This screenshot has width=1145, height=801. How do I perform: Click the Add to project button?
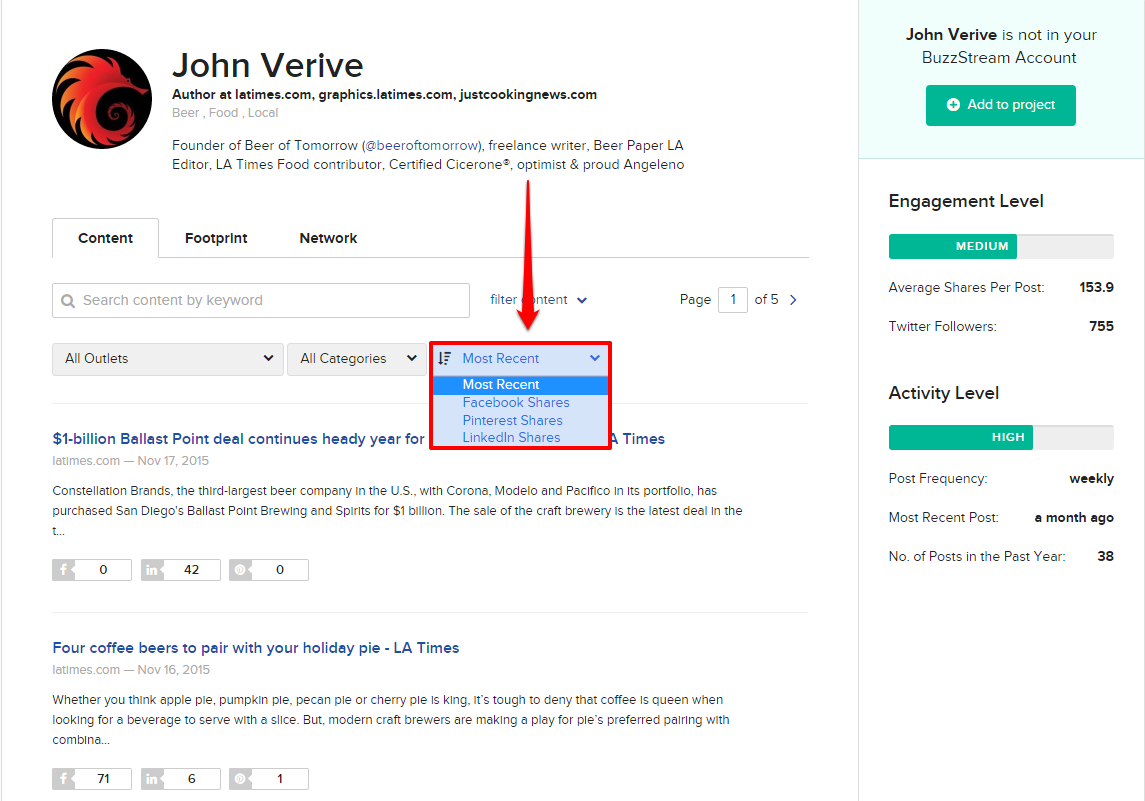pos(1000,105)
